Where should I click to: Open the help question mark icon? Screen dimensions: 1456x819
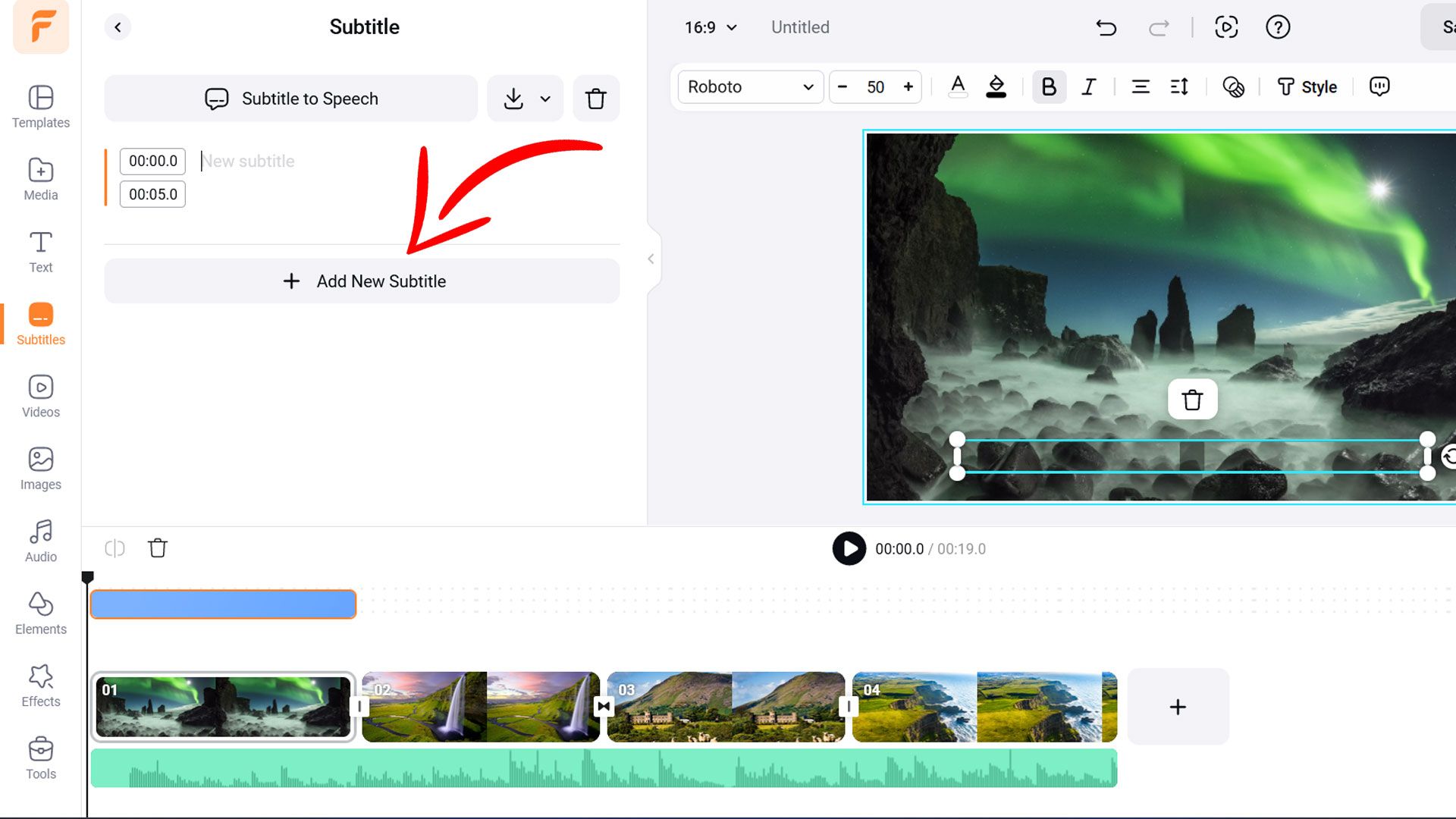[x=1278, y=28]
